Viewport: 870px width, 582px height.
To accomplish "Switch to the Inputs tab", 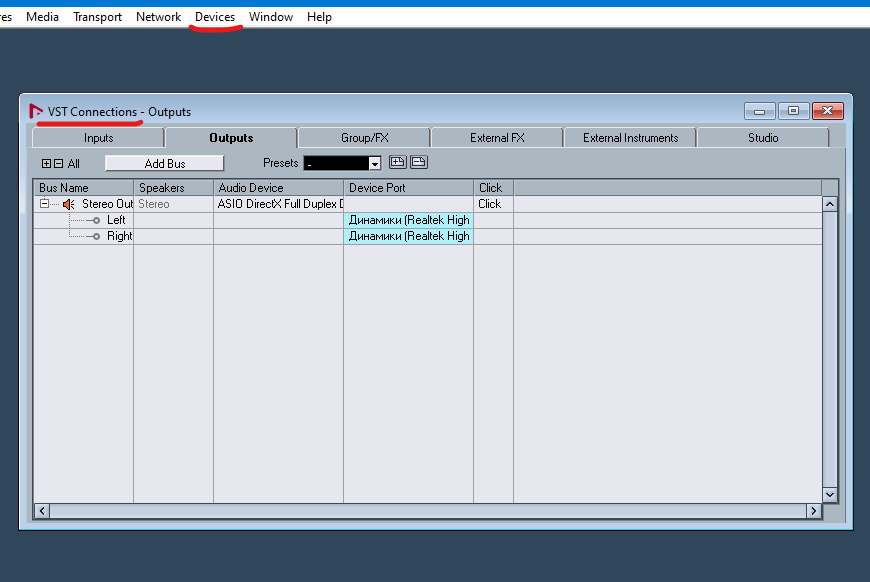I will point(98,138).
